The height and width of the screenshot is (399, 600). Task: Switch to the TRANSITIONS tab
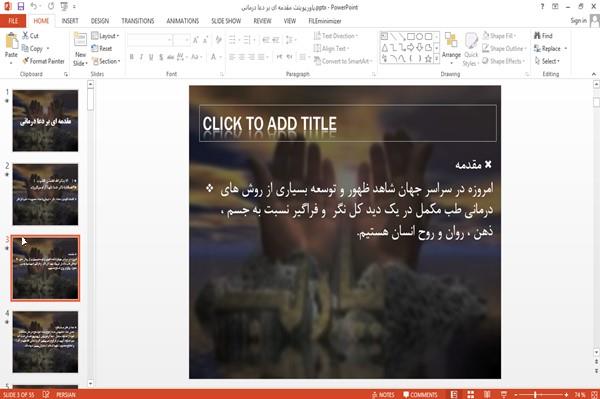tap(138, 21)
